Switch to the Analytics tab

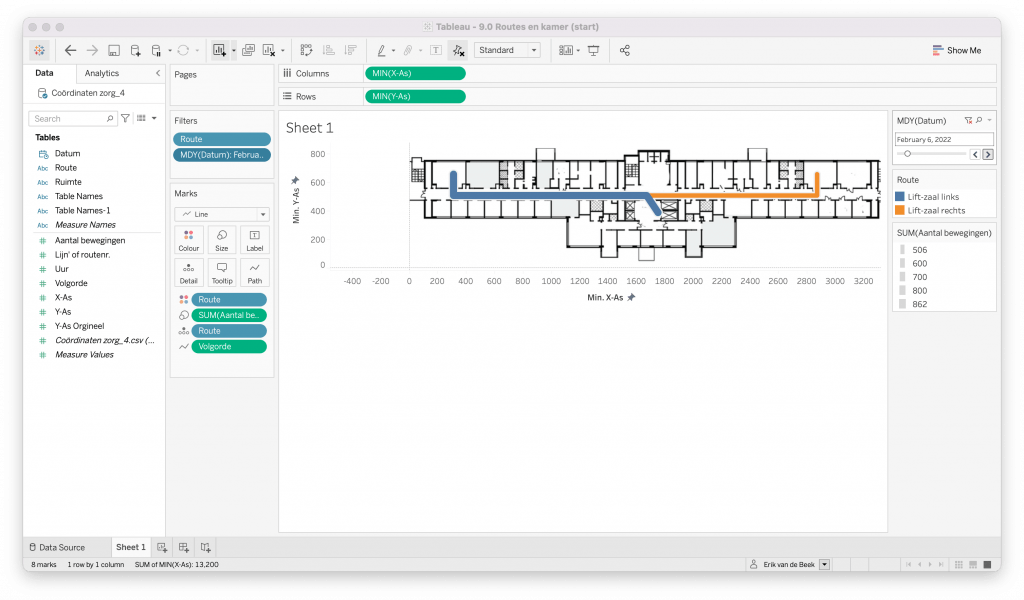[x=102, y=73]
